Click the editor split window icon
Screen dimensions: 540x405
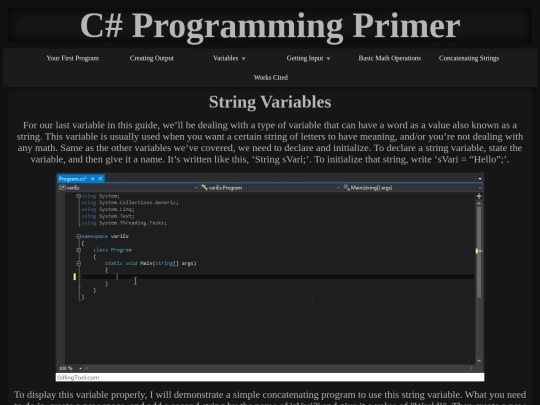(479, 196)
